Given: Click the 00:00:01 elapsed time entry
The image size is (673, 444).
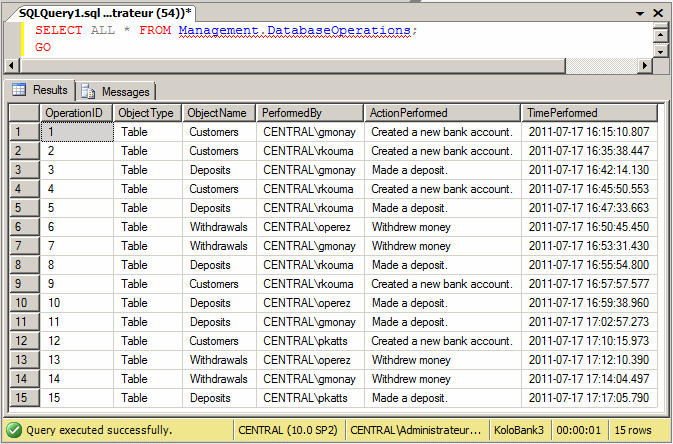Looking at the screenshot, I should pos(579,430).
